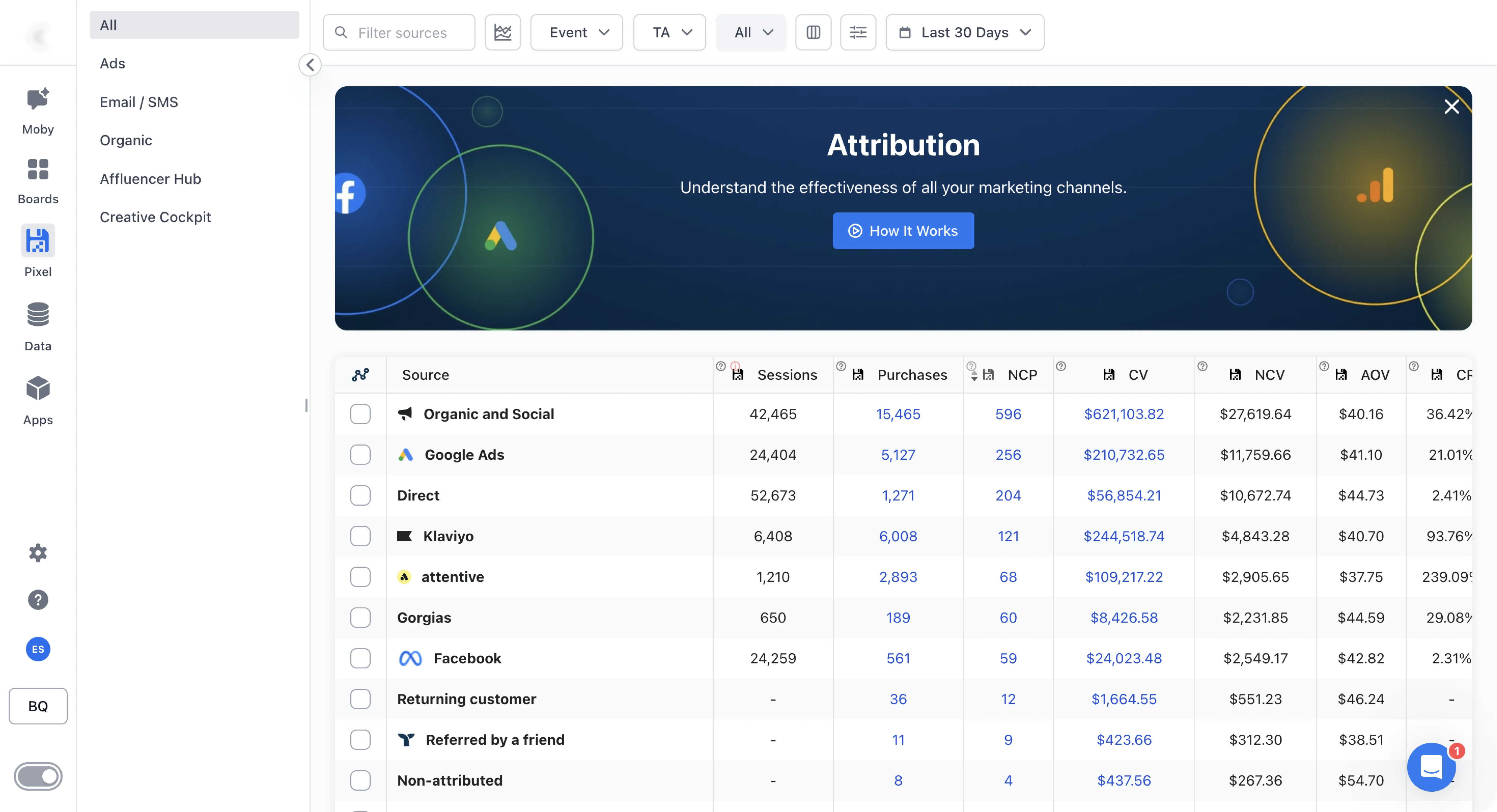
Task: Click the How It Works button
Action: (903, 231)
